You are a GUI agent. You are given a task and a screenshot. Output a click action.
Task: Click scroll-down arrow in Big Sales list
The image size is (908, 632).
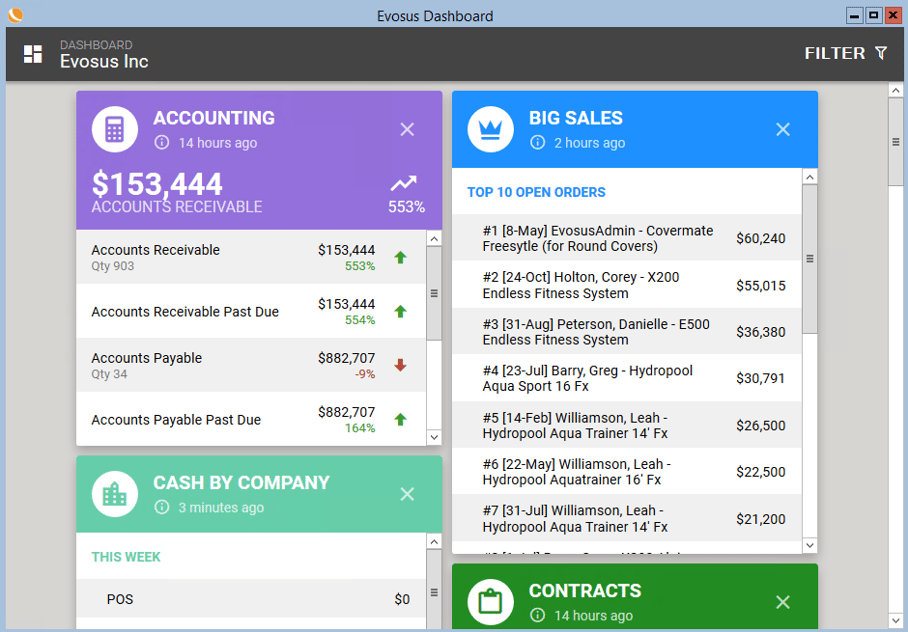[810, 545]
